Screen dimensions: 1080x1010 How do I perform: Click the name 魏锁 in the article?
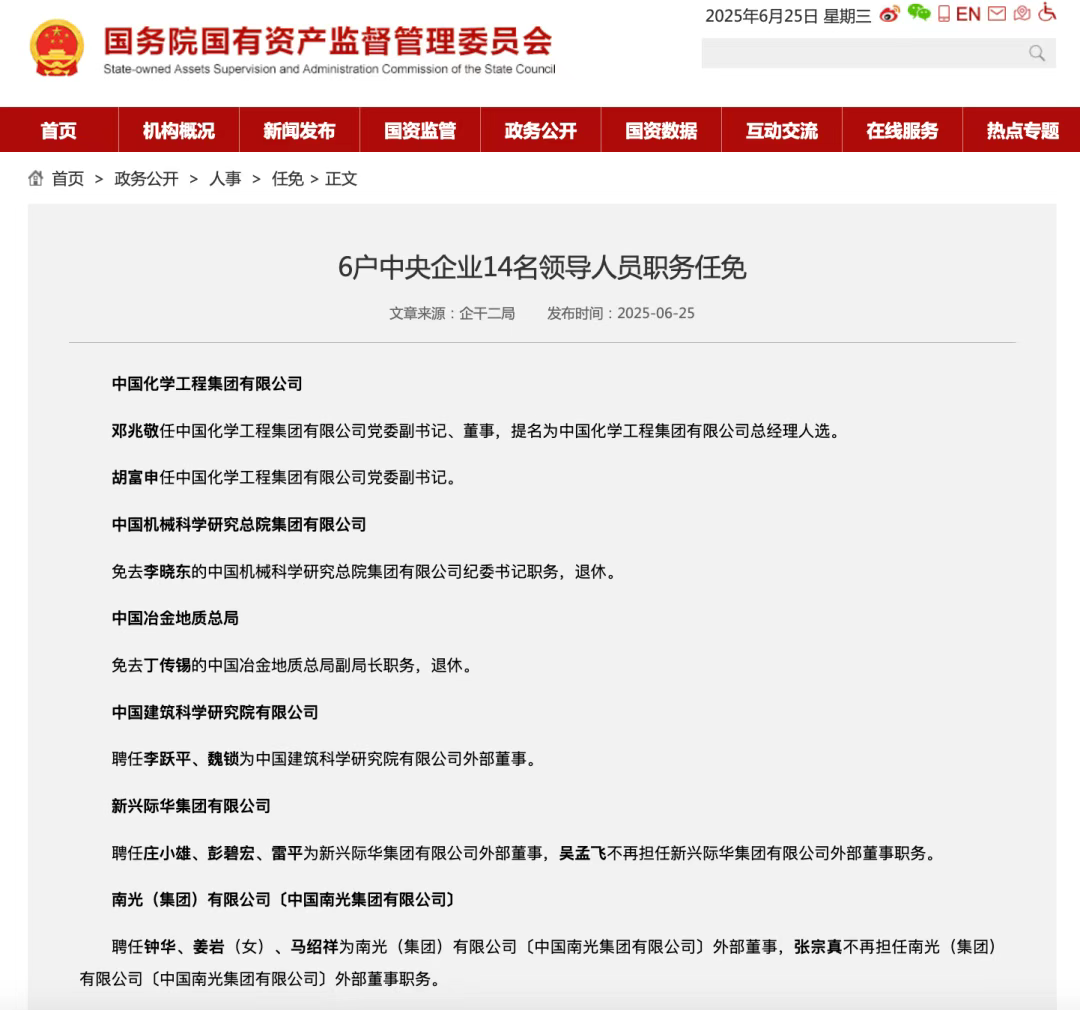pyautogui.click(x=223, y=759)
